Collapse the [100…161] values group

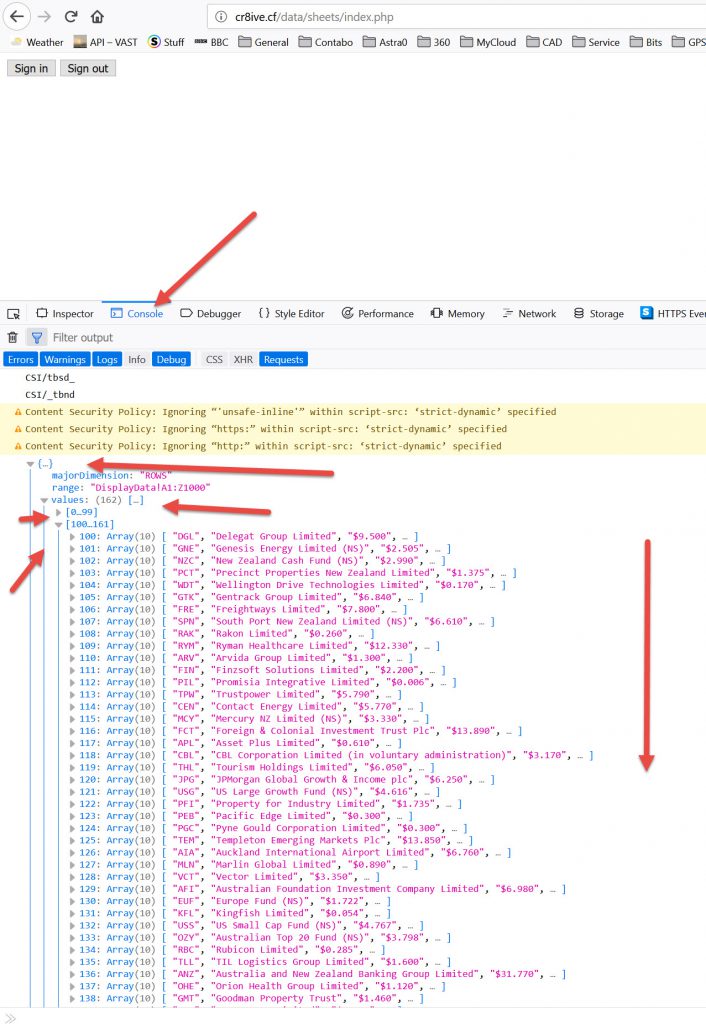(59, 524)
